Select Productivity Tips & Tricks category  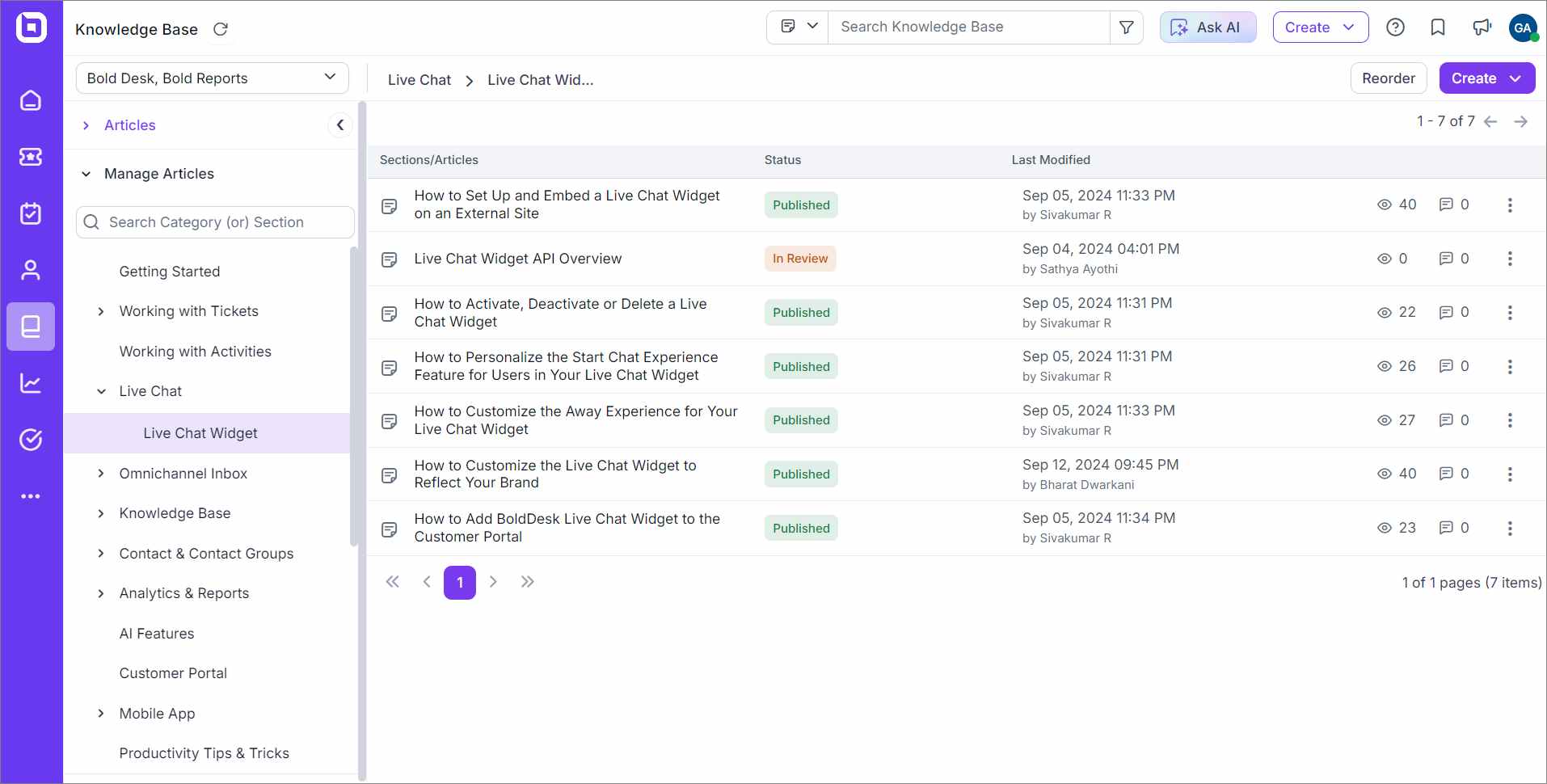pos(204,753)
